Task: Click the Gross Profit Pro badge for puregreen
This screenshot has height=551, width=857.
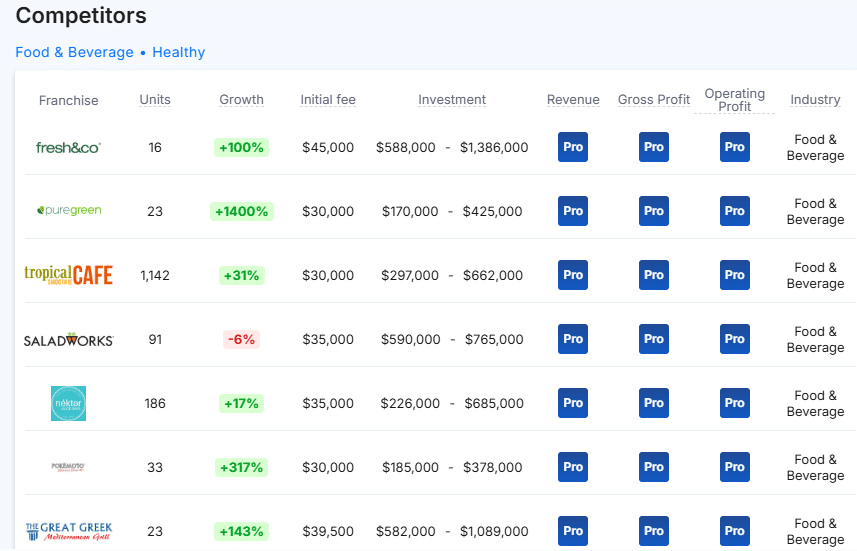Action: tap(654, 211)
